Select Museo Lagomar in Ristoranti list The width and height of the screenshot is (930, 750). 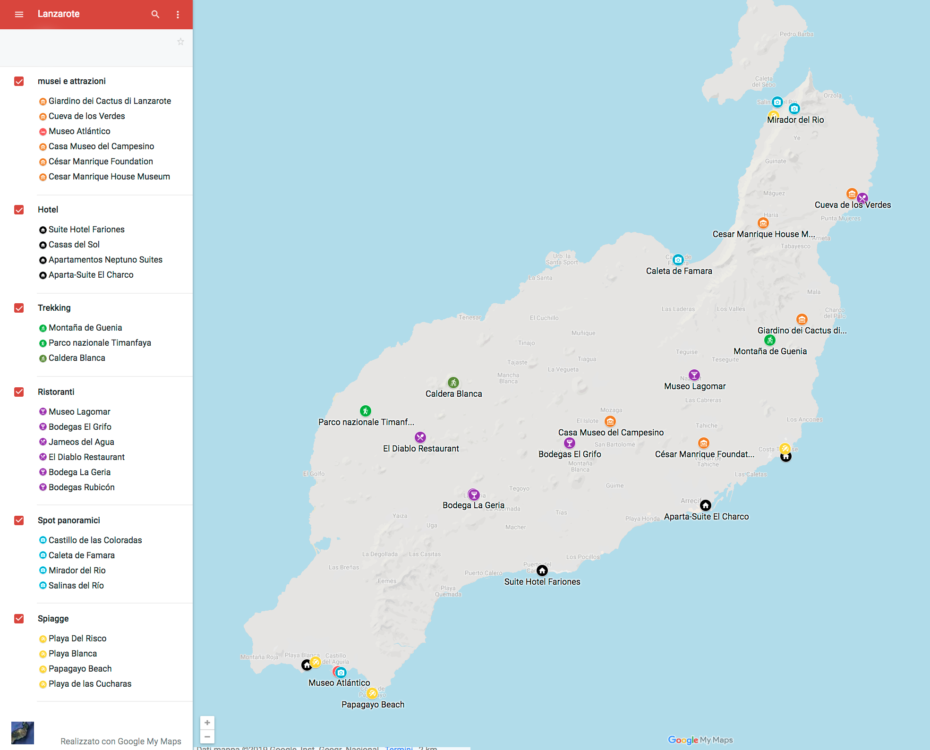click(79, 411)
